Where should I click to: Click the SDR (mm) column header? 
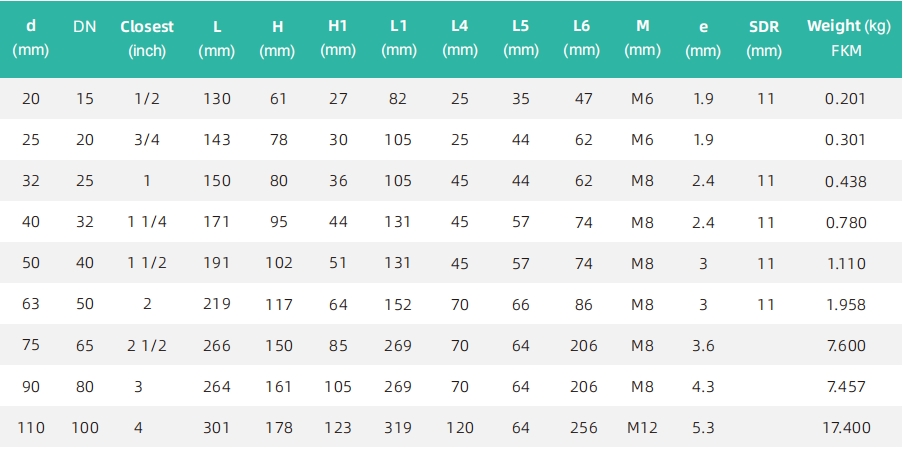coord(764,39)
